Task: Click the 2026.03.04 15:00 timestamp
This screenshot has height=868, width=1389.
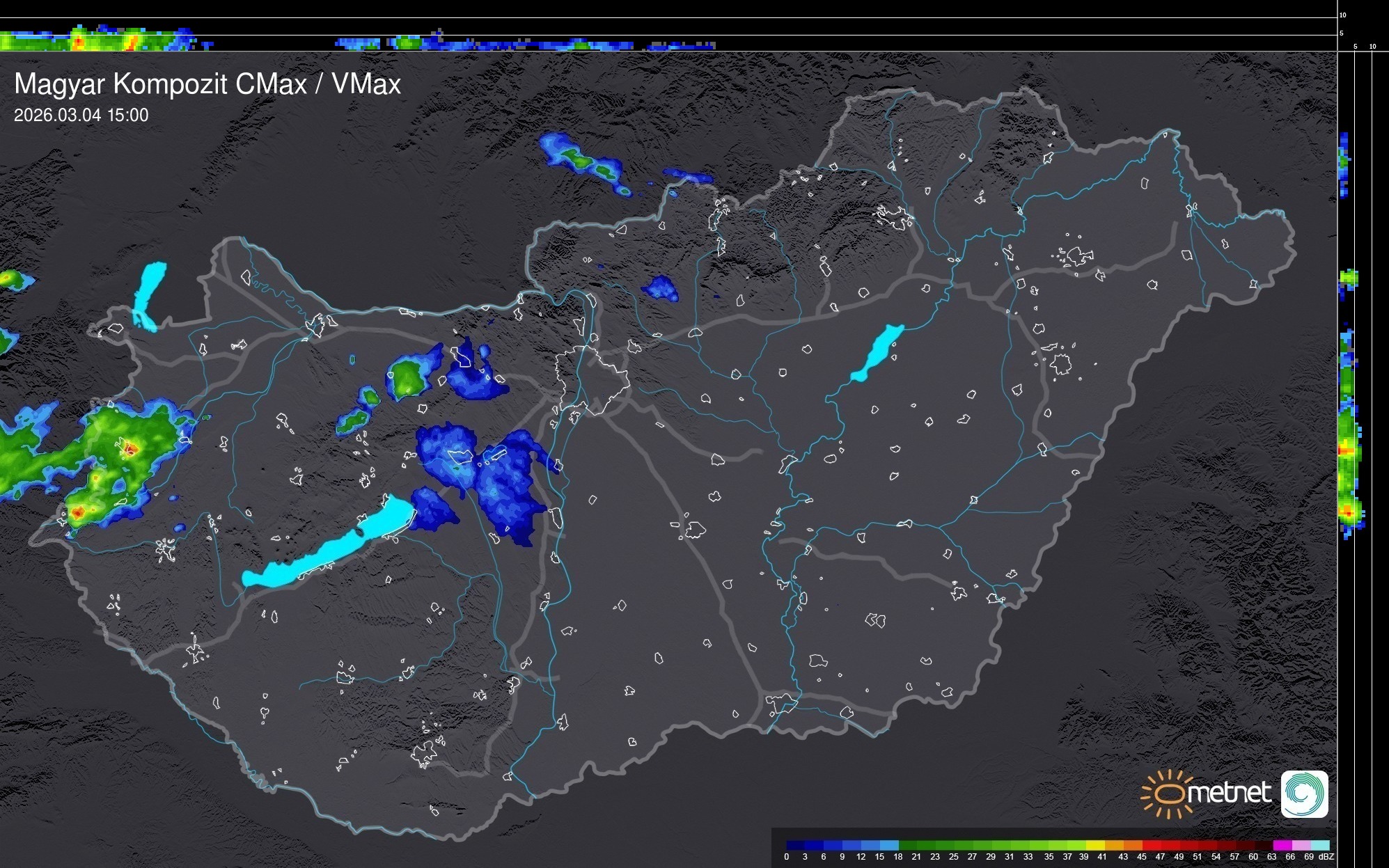Action: tap(81, 116)
